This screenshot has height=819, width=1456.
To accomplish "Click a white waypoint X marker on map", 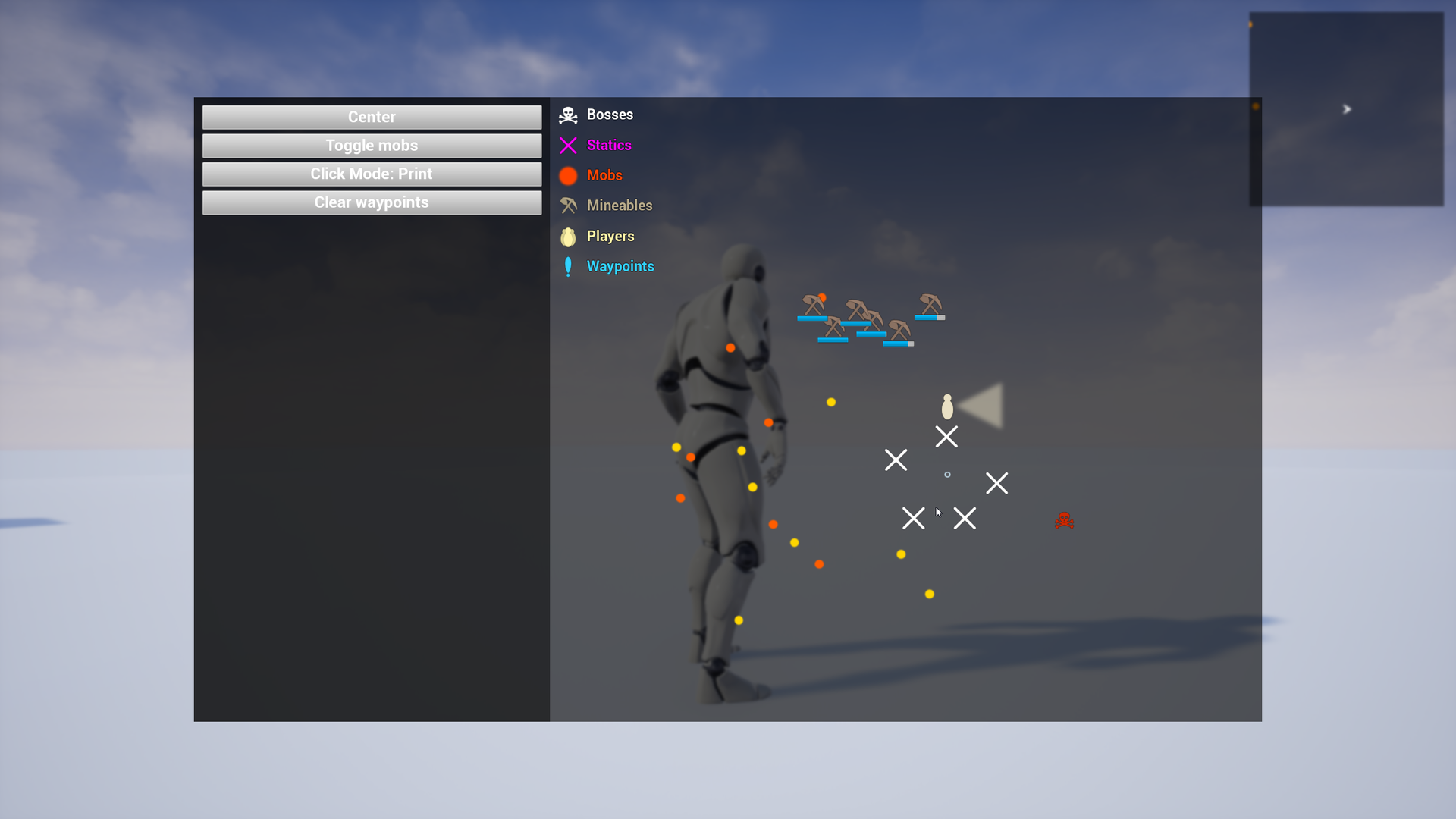I will 946,437.
